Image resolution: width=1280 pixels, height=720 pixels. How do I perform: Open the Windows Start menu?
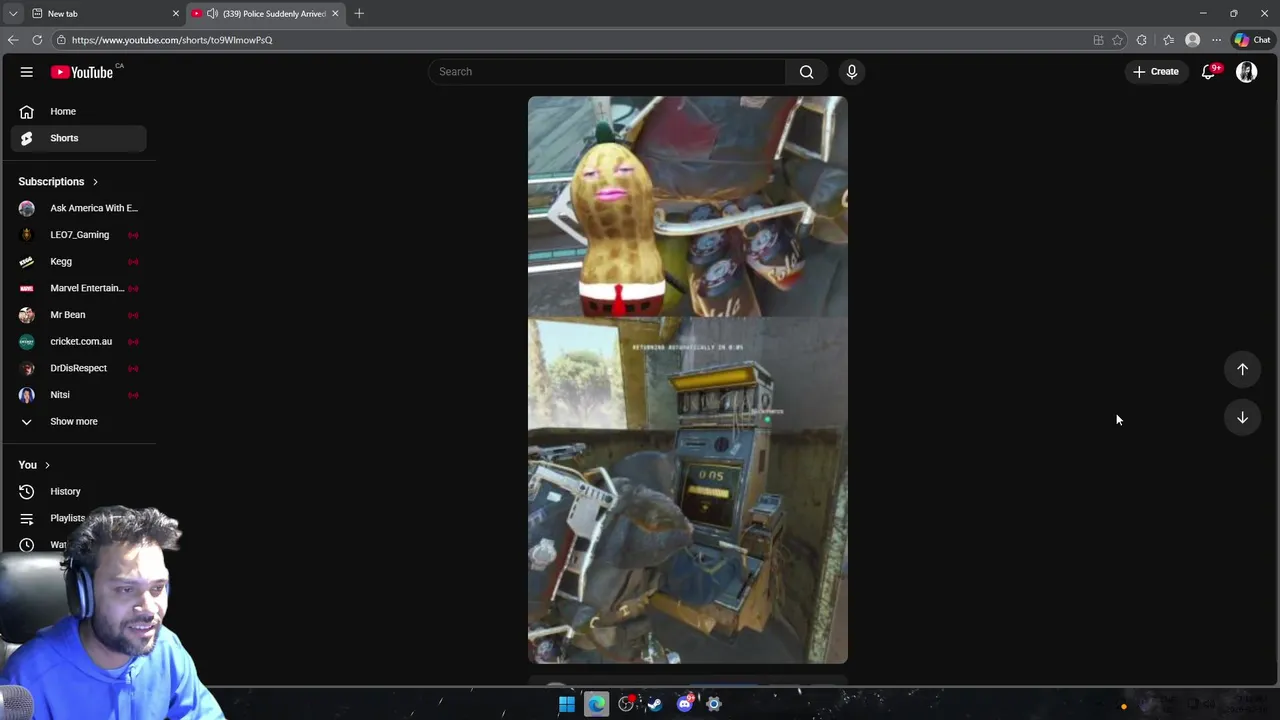(x=567, y=704)
